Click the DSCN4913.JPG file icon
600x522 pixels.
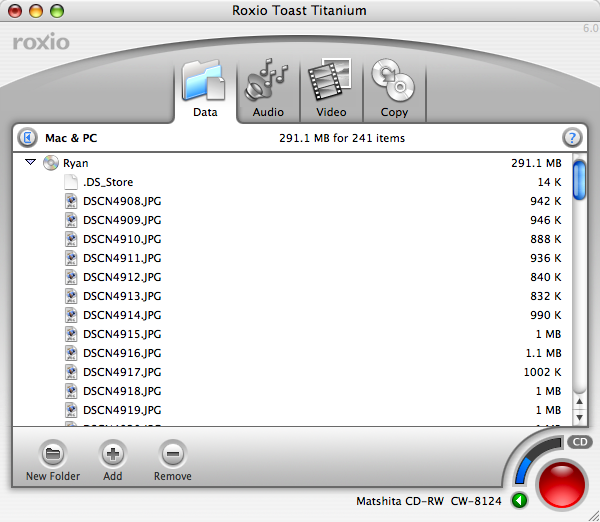pyautogui.click(x=71, y=296)
